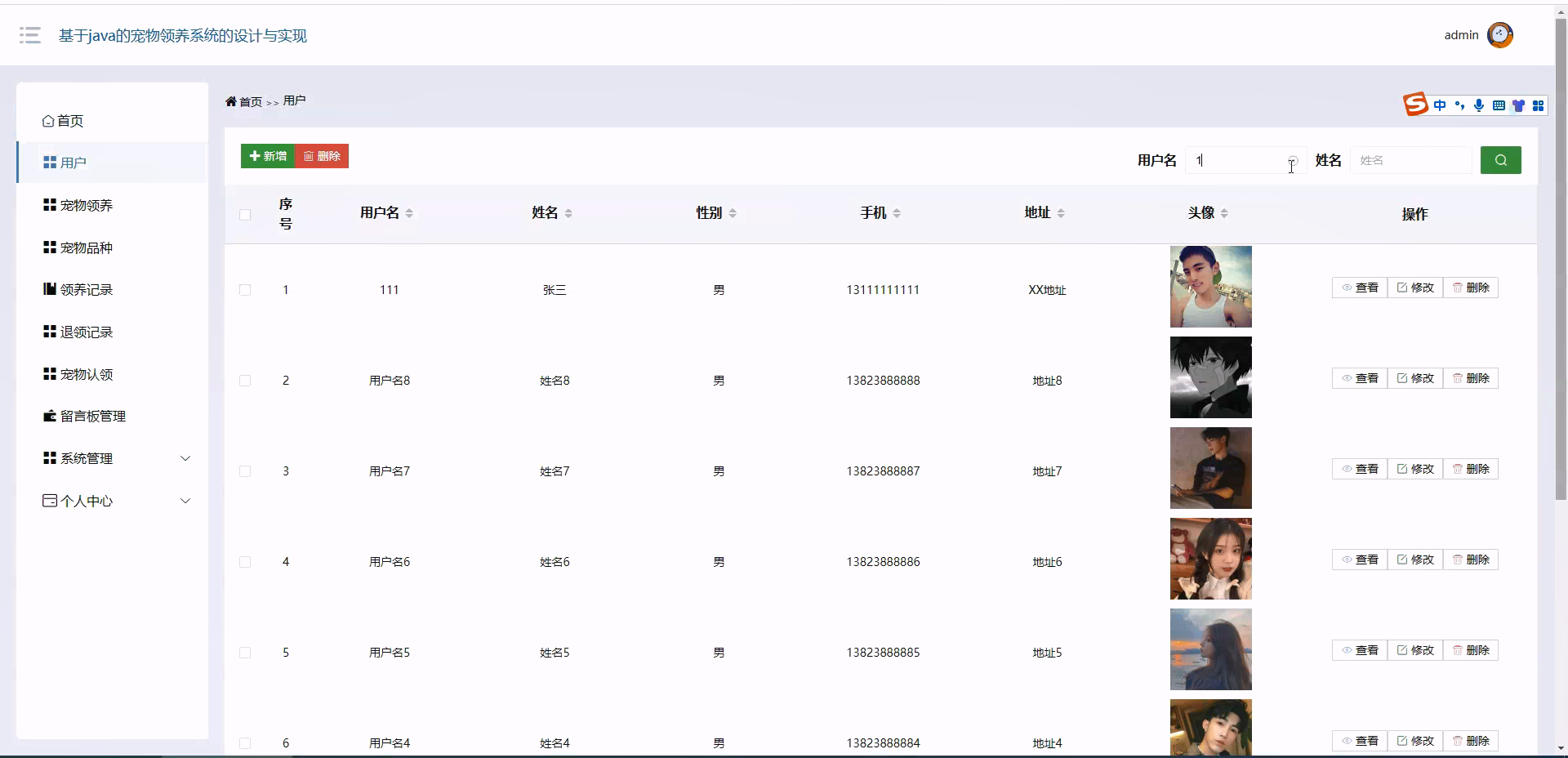Click 查看 for 用户名8 row
Image resolution: width=1568 pixels, height=758 pixels.
click(1360, 378)
